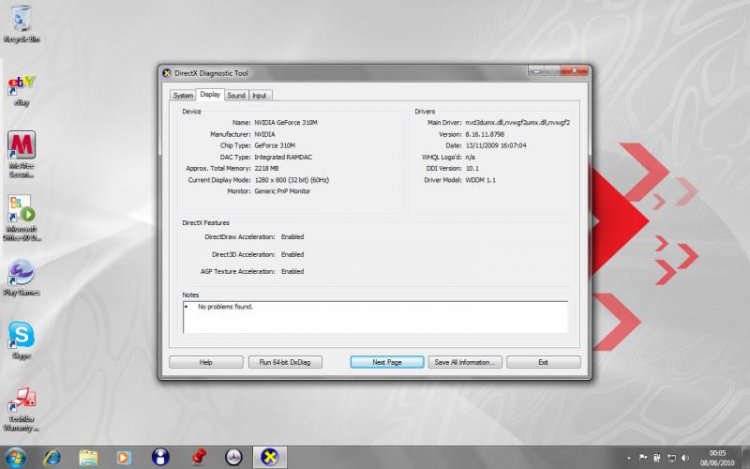Click the Help button
Image resolution: width=750 pixels, height=469 pixels.
(x=206, y=362)
